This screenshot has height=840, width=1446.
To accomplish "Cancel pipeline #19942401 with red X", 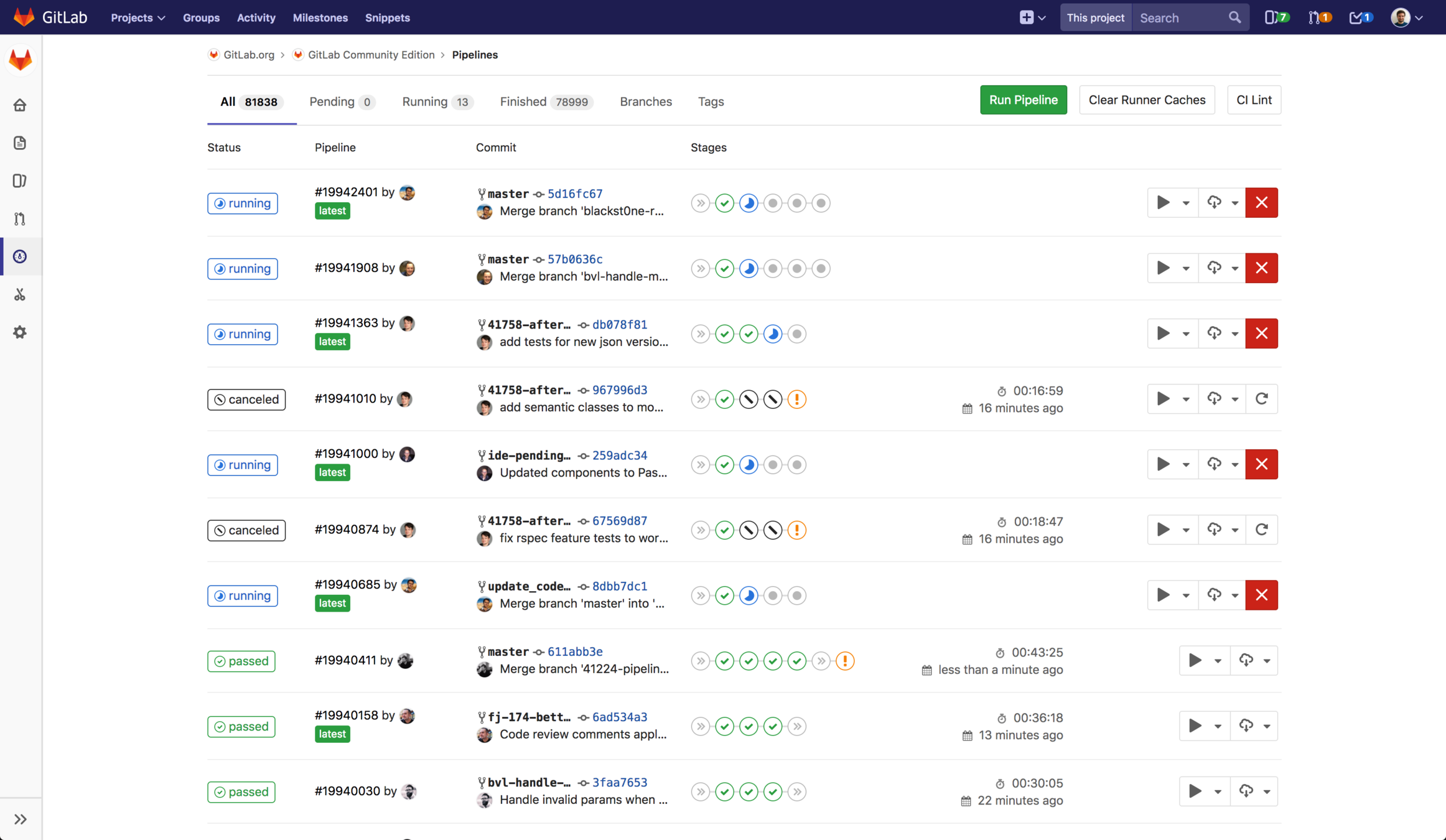I will tap(1261, 202).
